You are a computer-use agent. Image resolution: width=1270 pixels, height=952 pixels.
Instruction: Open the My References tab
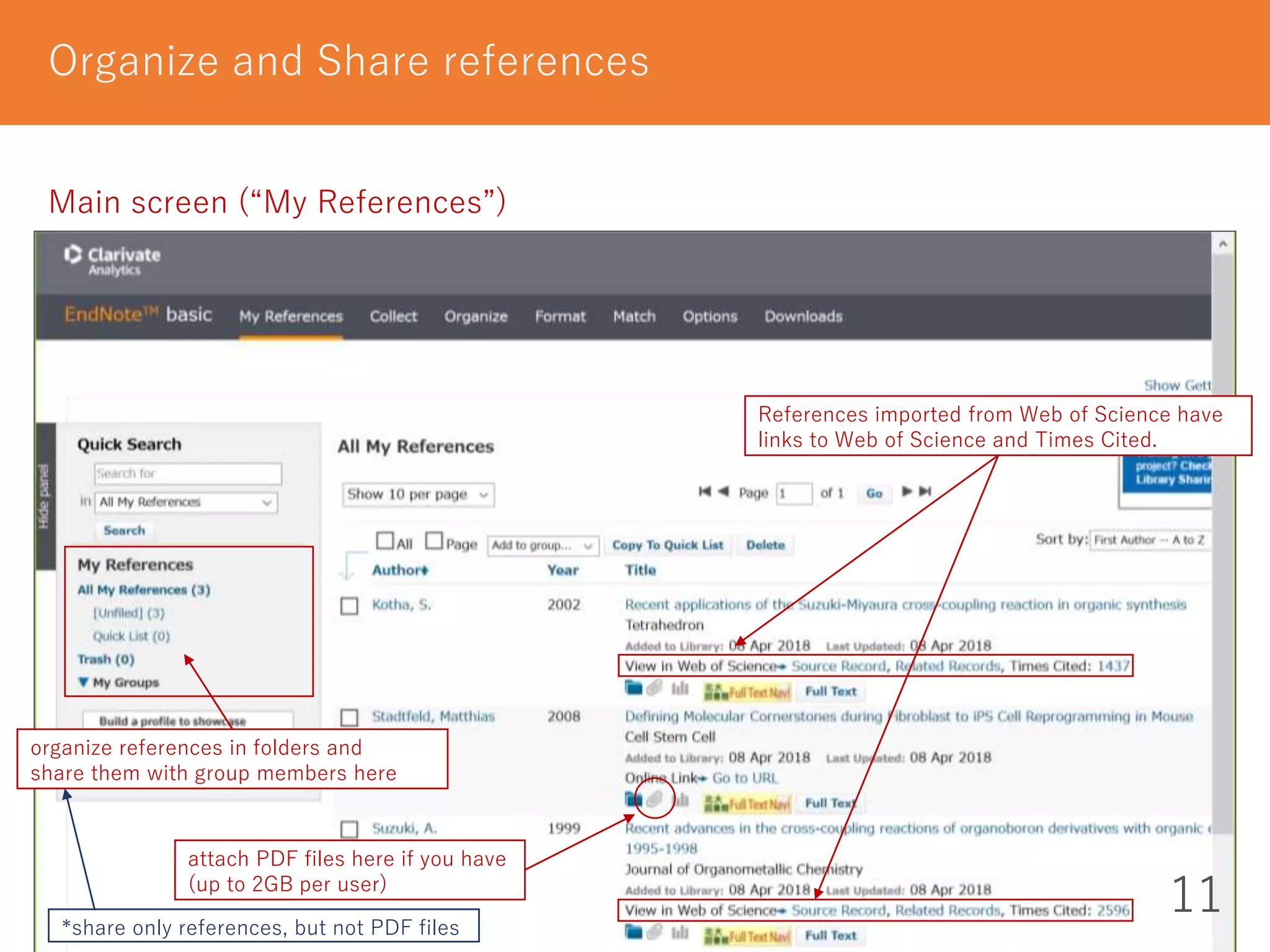coord(291,317)
